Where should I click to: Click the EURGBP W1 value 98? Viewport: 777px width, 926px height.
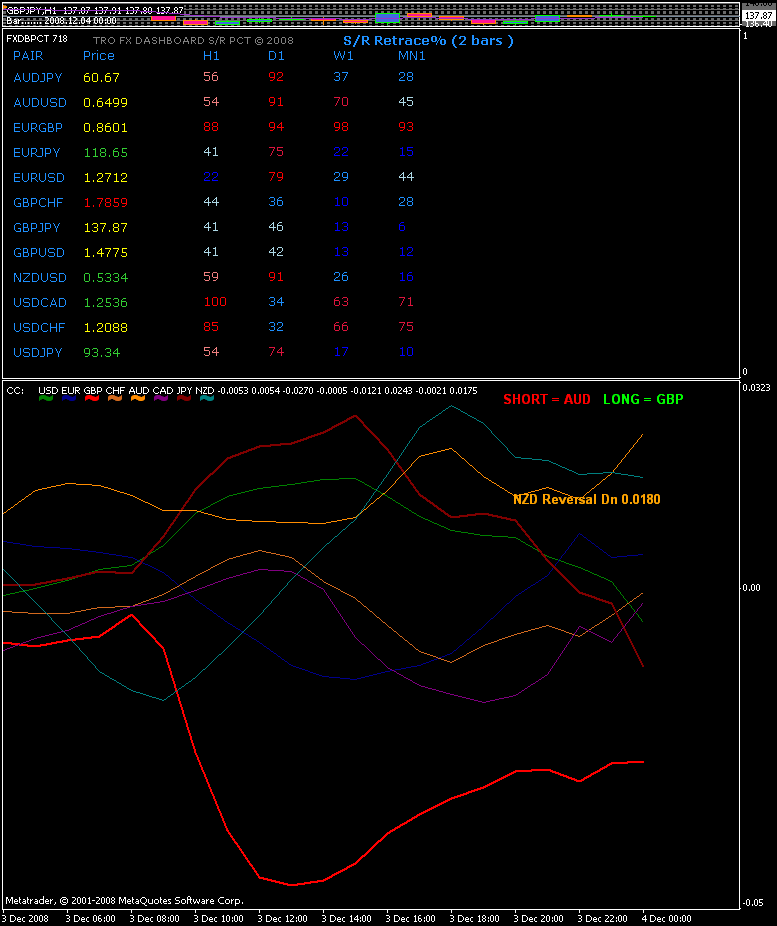click(341, 127)
